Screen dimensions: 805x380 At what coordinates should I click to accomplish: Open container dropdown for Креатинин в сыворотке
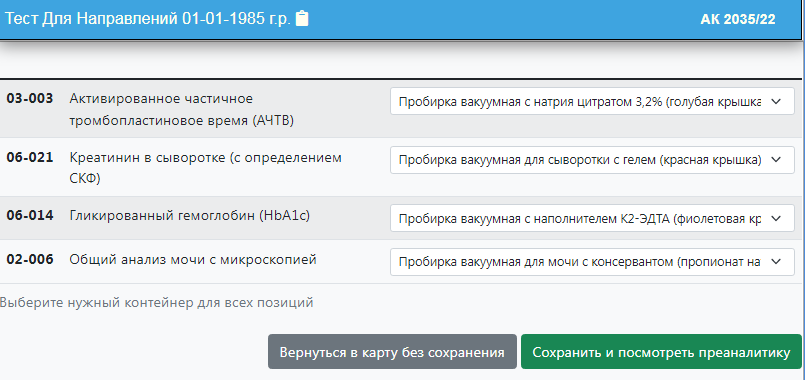tap(592, 160)
